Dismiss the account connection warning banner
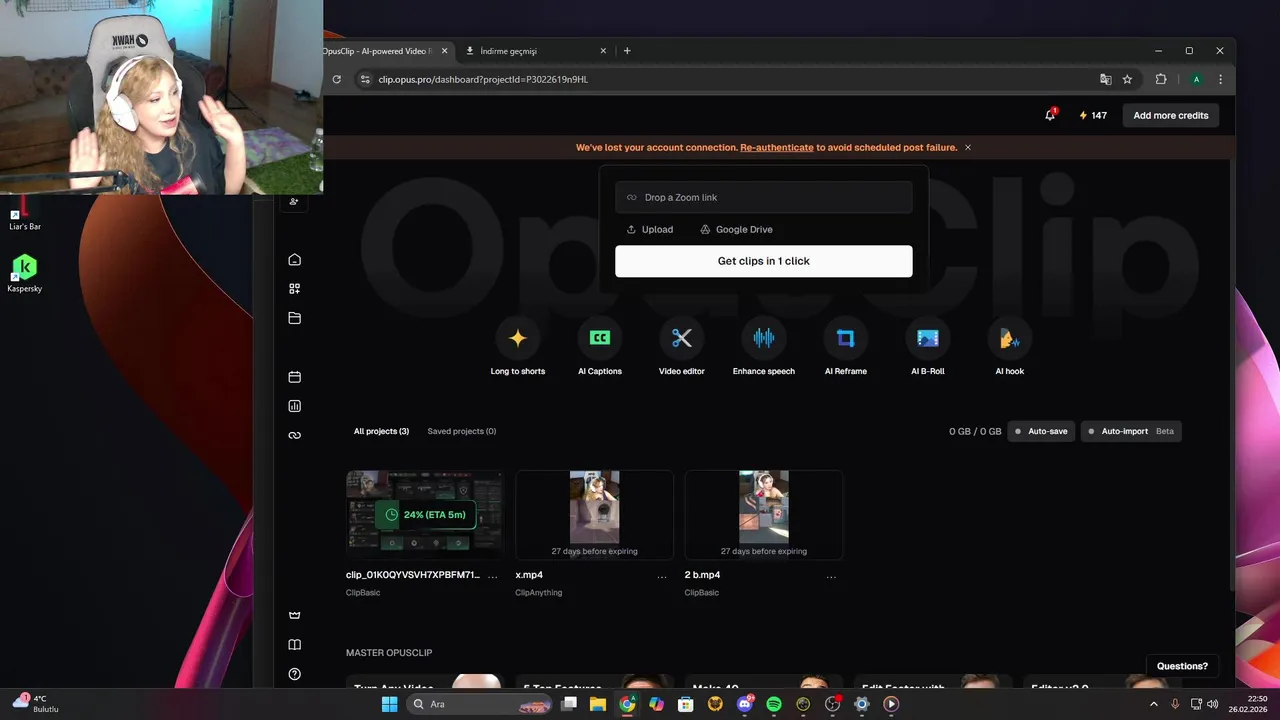The image size is (1280, 720). tap(968, 147)
